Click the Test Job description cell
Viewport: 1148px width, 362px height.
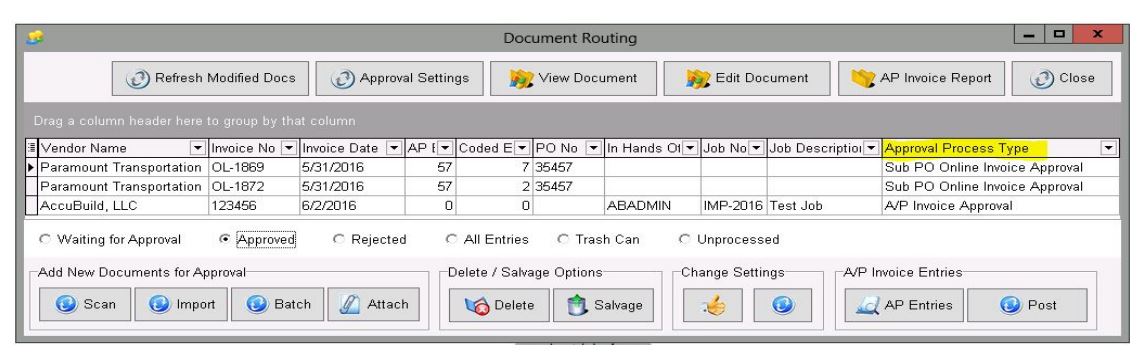pyautogui.click(x=824, y=206)
